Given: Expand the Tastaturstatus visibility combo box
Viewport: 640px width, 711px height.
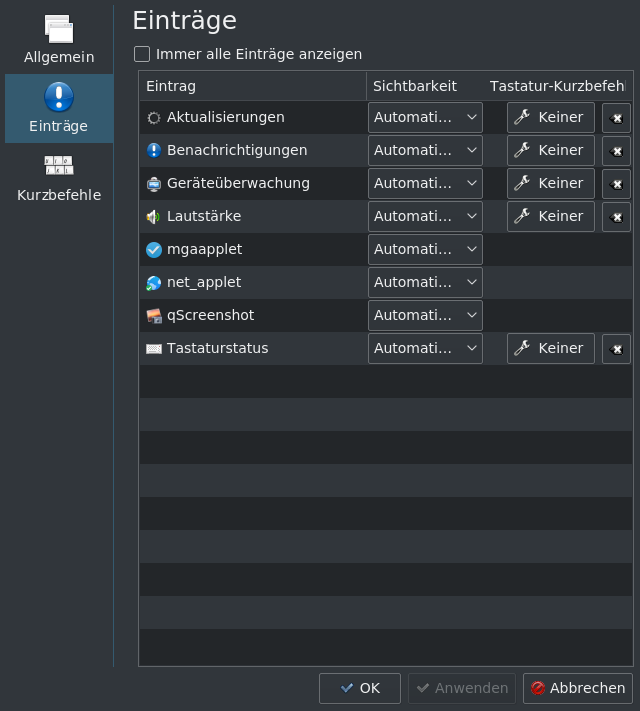Looking at the screenshot, I should (425, 348).
